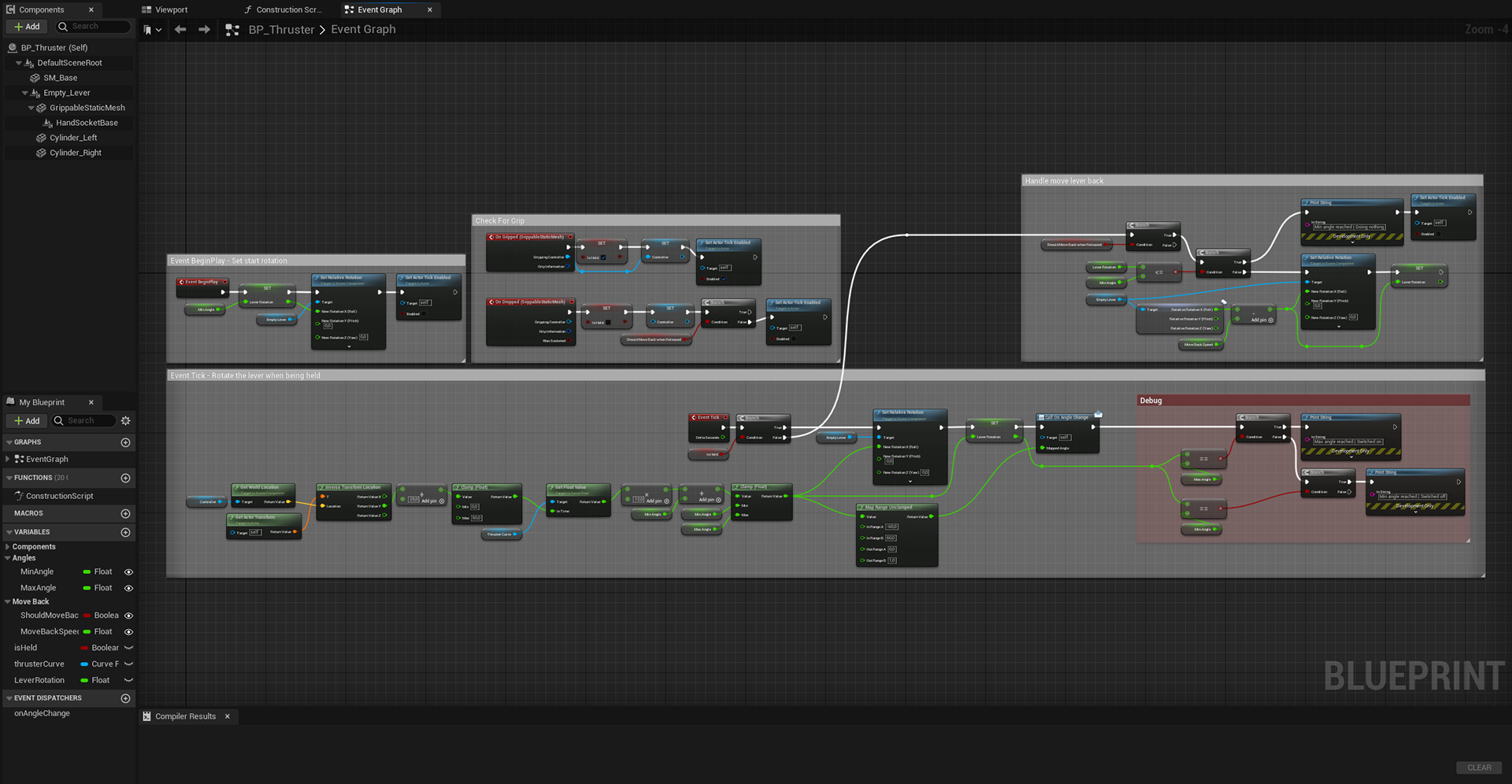Click BP_Thruster breadcrumb link
The image size is (1512, 784).
[x=281, y=30]
